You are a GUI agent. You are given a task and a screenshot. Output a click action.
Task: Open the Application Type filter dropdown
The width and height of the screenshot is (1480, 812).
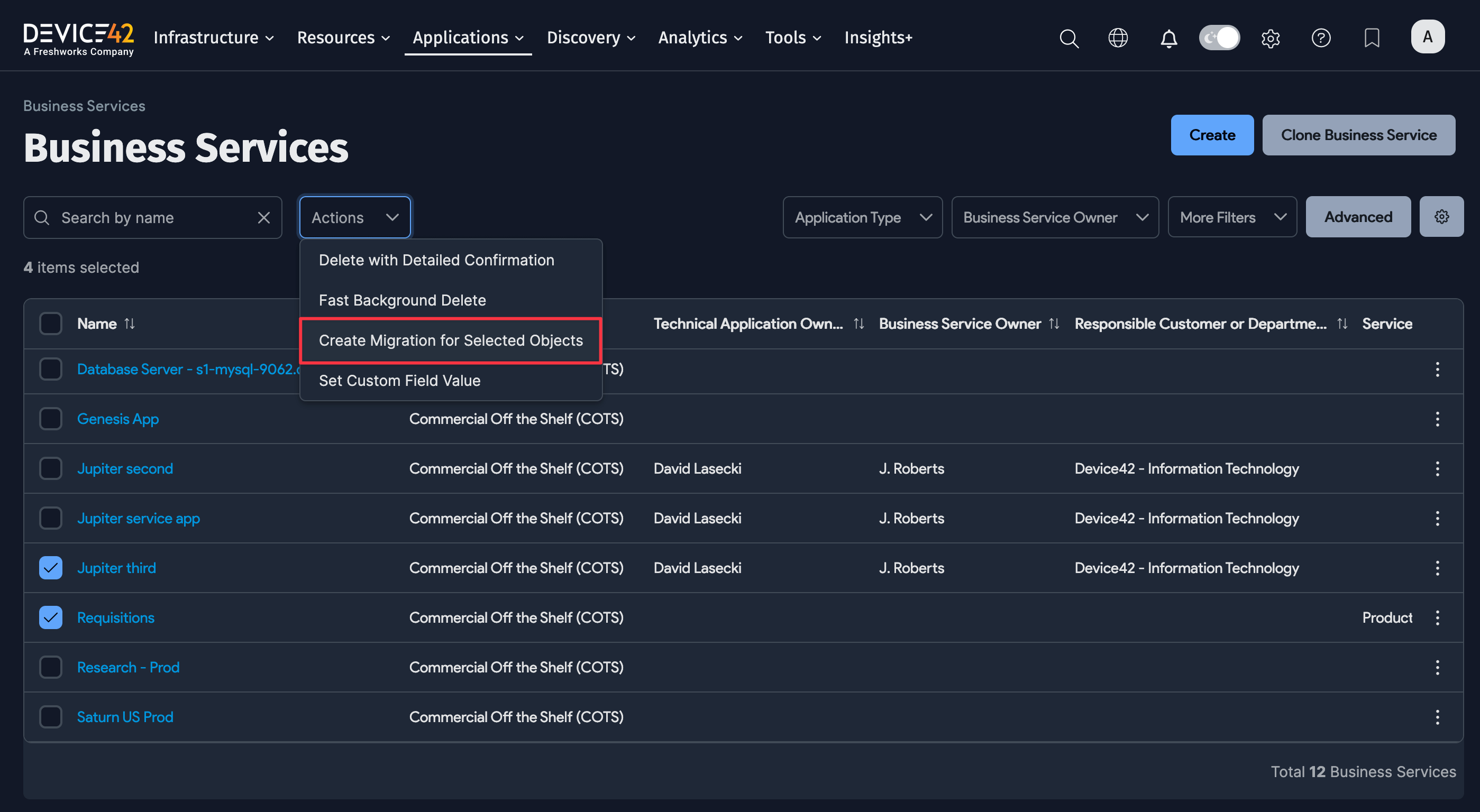[x=862, y=217]
